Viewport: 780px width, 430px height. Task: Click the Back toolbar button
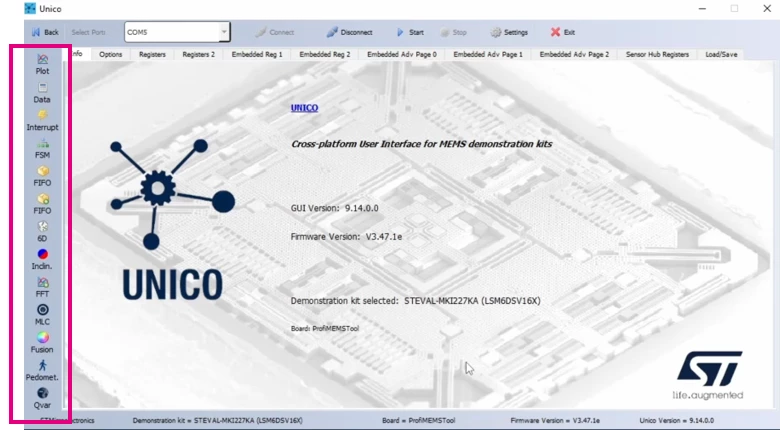[x=45, y=32]
